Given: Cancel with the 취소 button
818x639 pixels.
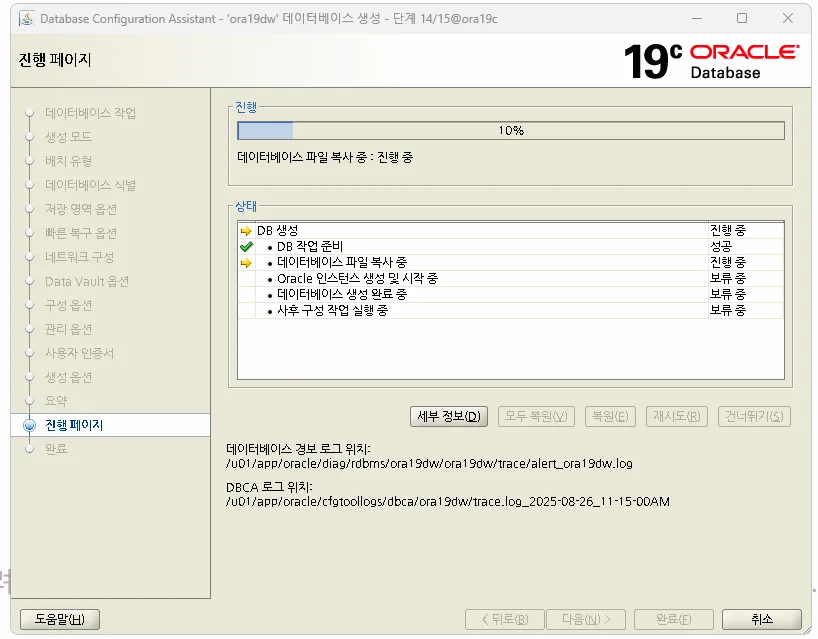Looking at the screenshot, I should point(762,619).
